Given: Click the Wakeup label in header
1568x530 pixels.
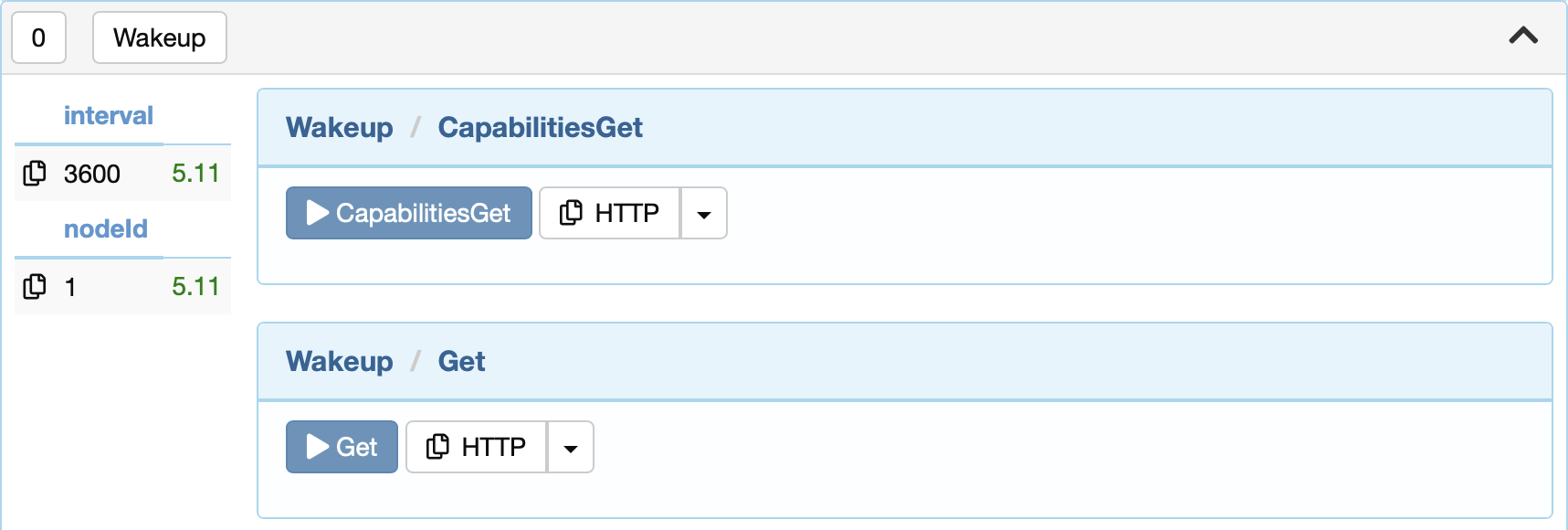Looking at the screenshot, I should pos(160,37).
